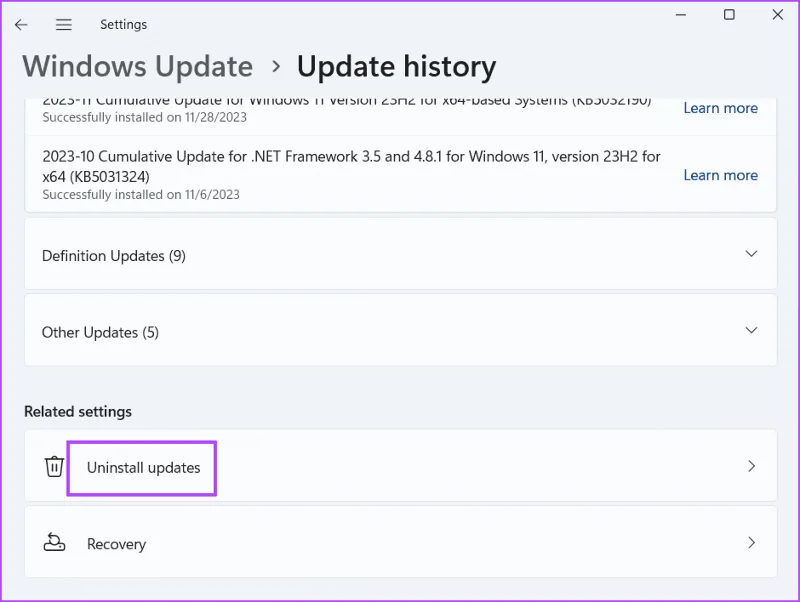This screenshot has height=602, width=800.
Task: Open the Uninstall updates setting
Action: click(401, 466)
